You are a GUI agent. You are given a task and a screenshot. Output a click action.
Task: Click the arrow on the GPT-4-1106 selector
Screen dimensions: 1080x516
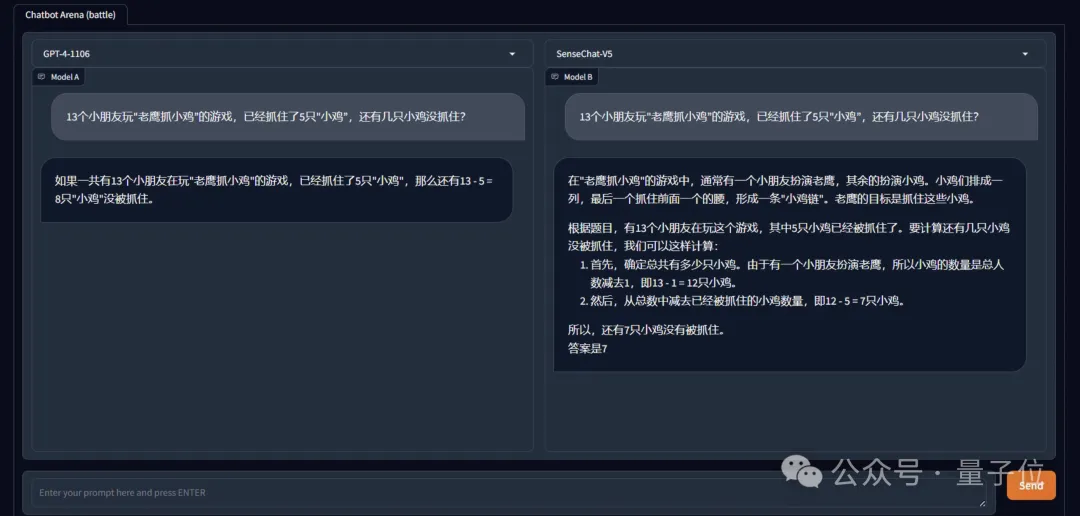[x=513, y=54]
